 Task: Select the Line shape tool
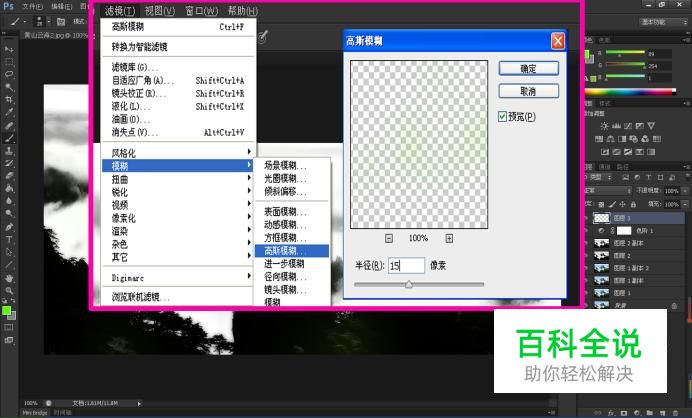pyautogui.click(x=9, y=265)
